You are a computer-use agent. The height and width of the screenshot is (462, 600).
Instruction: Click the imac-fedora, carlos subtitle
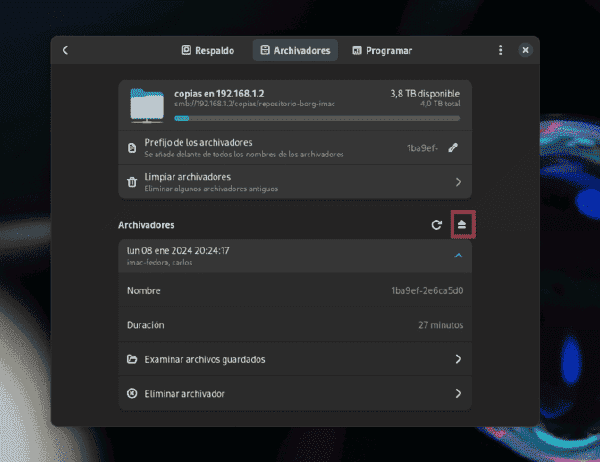pos(160,263)
